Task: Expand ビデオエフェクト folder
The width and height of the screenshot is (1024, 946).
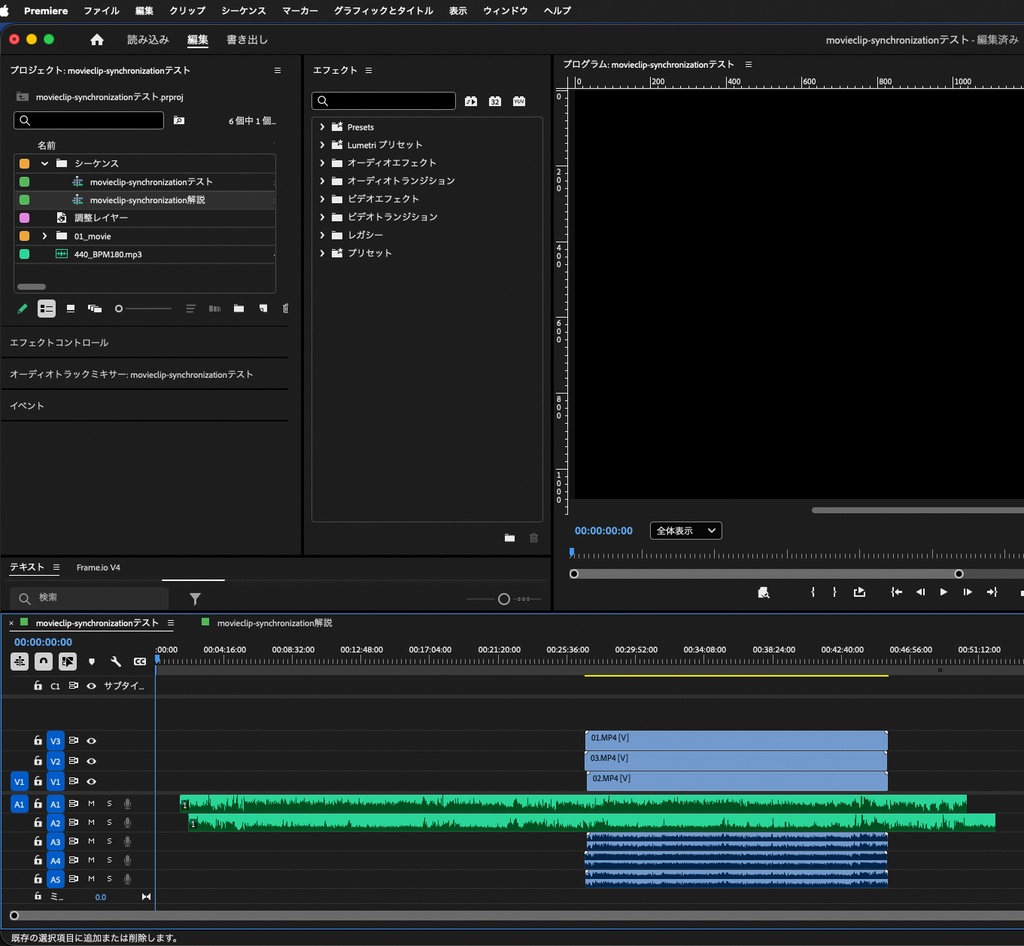Action: point(322,198)
